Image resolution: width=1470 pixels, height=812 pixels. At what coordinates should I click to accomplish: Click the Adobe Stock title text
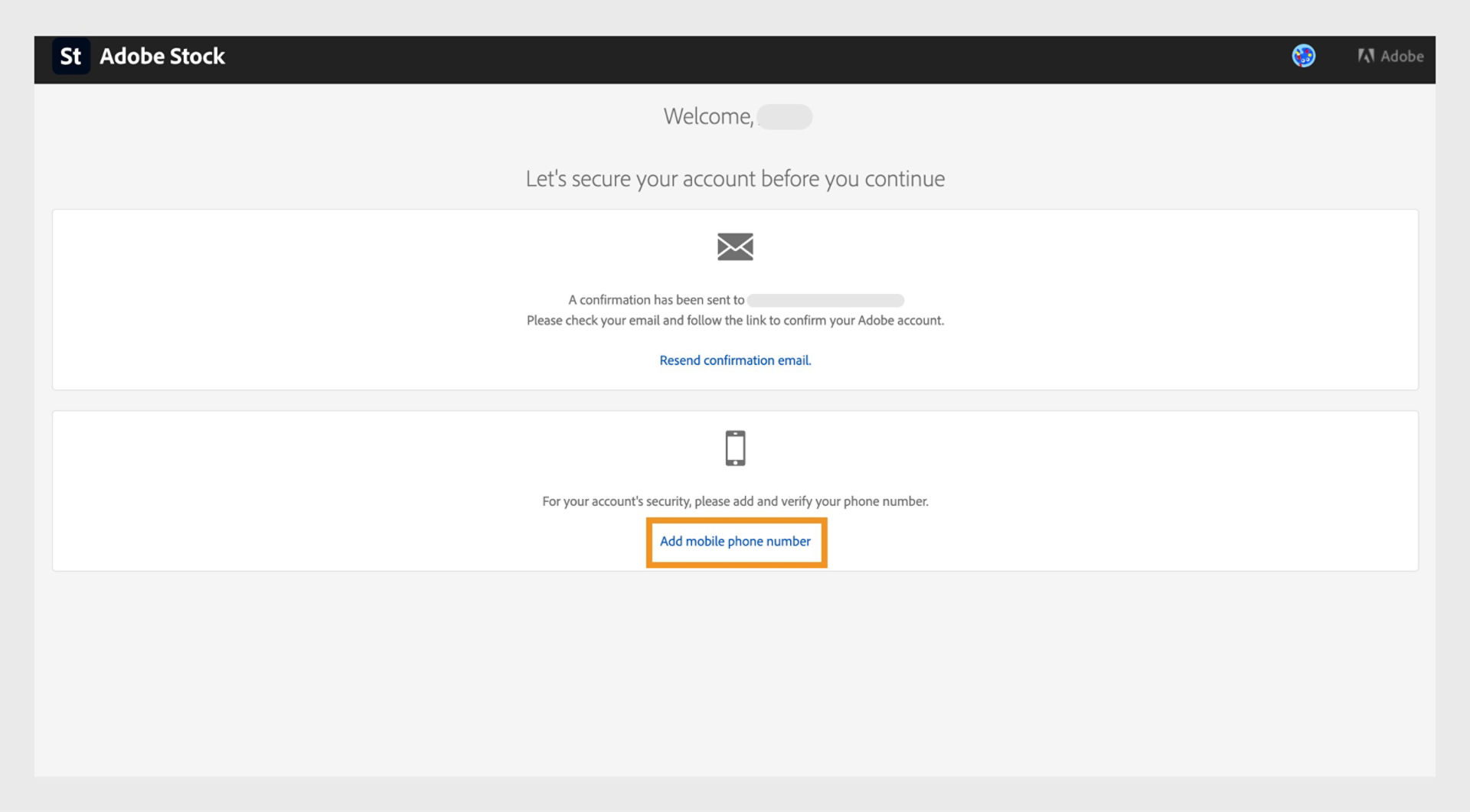pyautogui.click(x=162, y=56)
